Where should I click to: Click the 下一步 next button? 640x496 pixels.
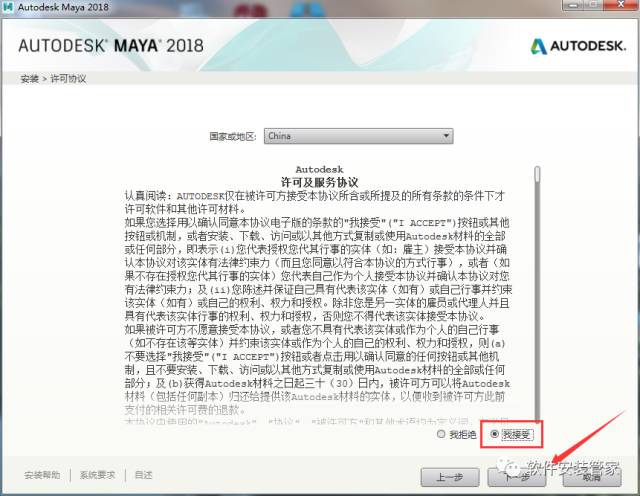[517, 477]
